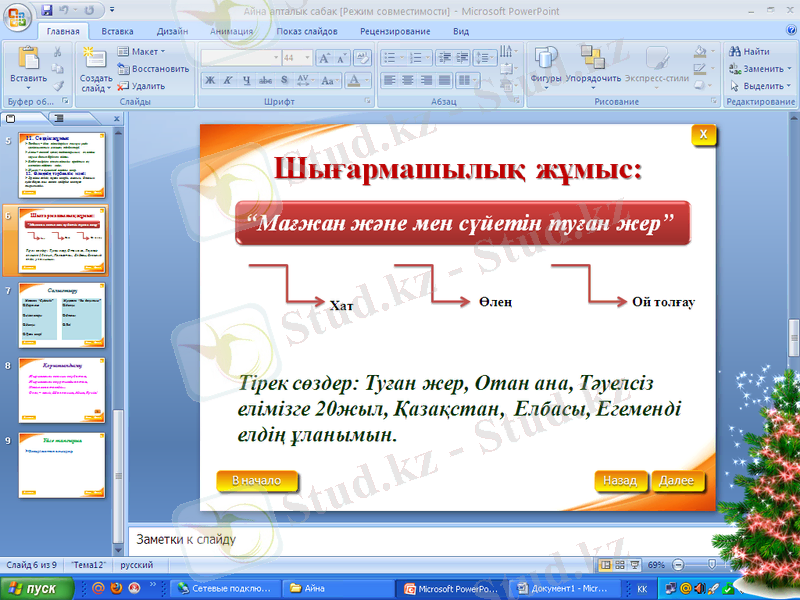Click the Office button logo
Viewport: 800px width, 600px height.
point(18,16)
